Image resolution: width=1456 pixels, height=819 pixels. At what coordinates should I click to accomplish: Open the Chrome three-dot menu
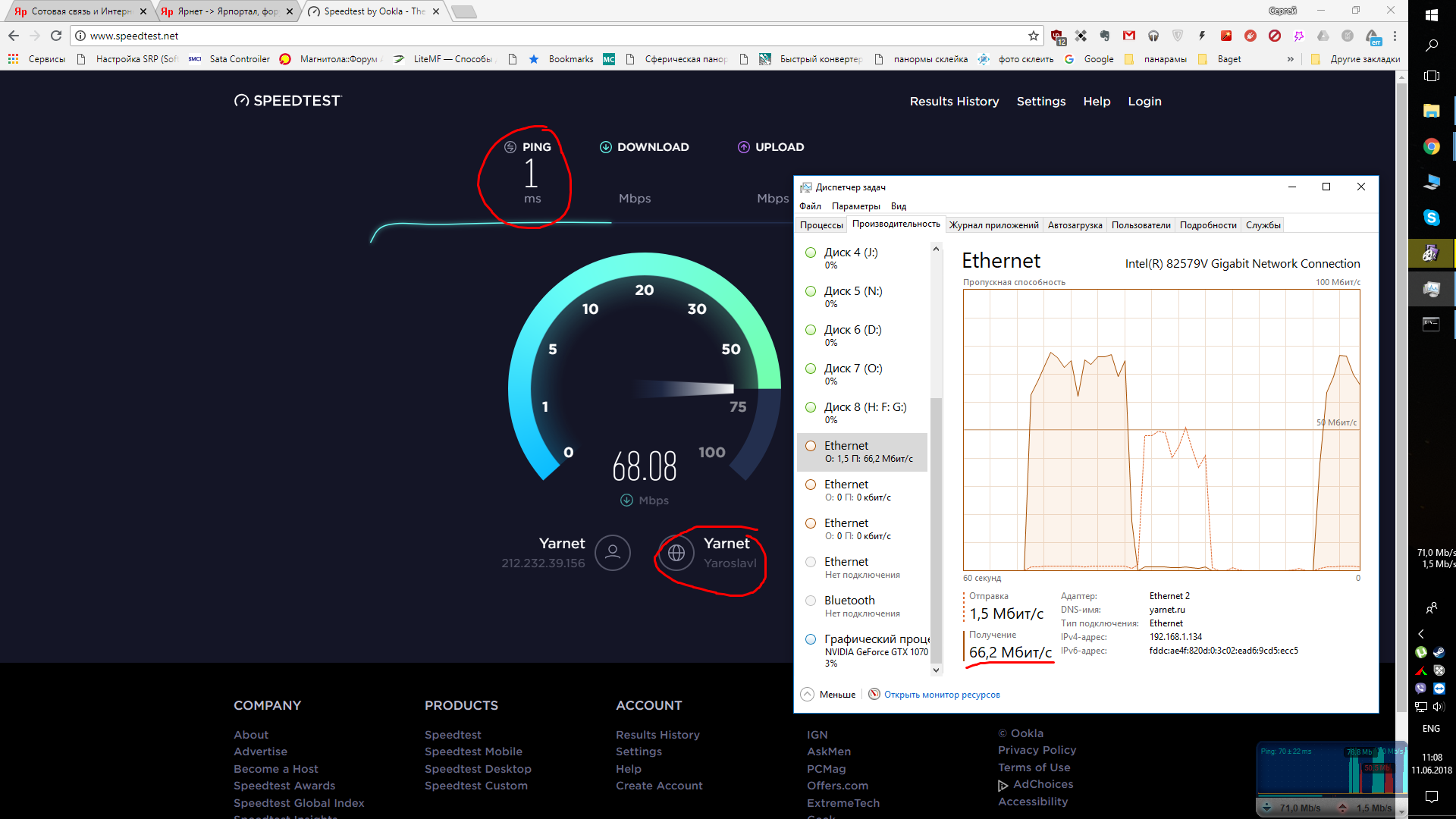coord(1395,36)
